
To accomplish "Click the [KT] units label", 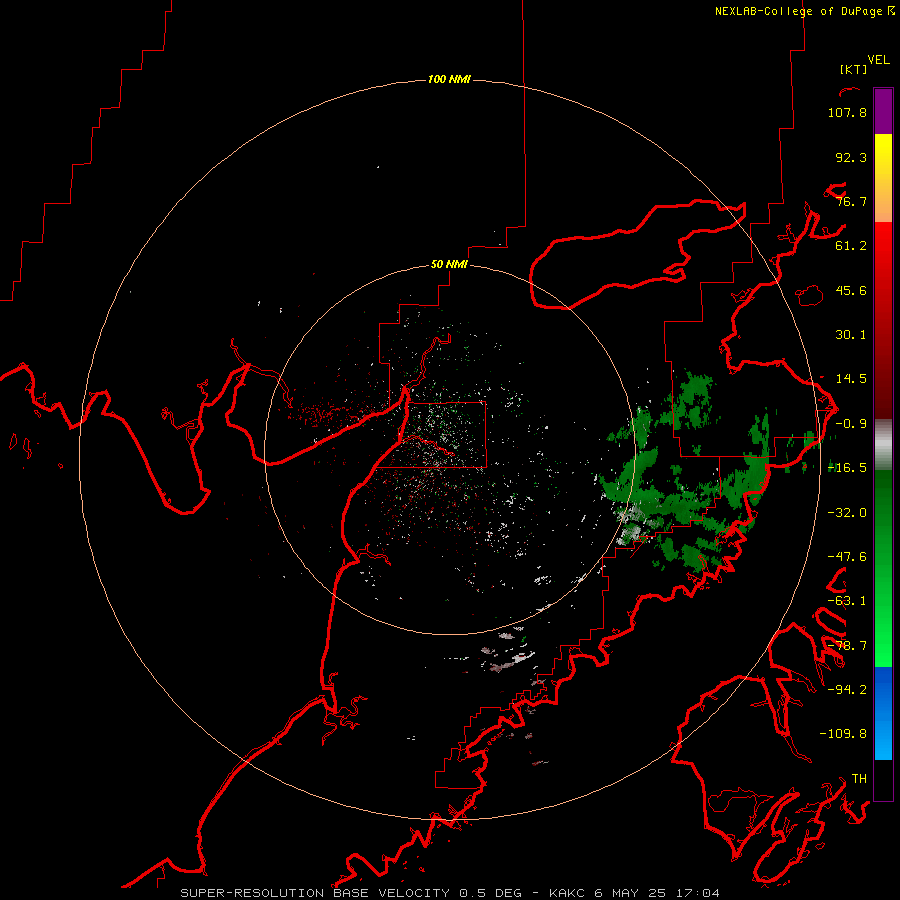I will 854,69.
